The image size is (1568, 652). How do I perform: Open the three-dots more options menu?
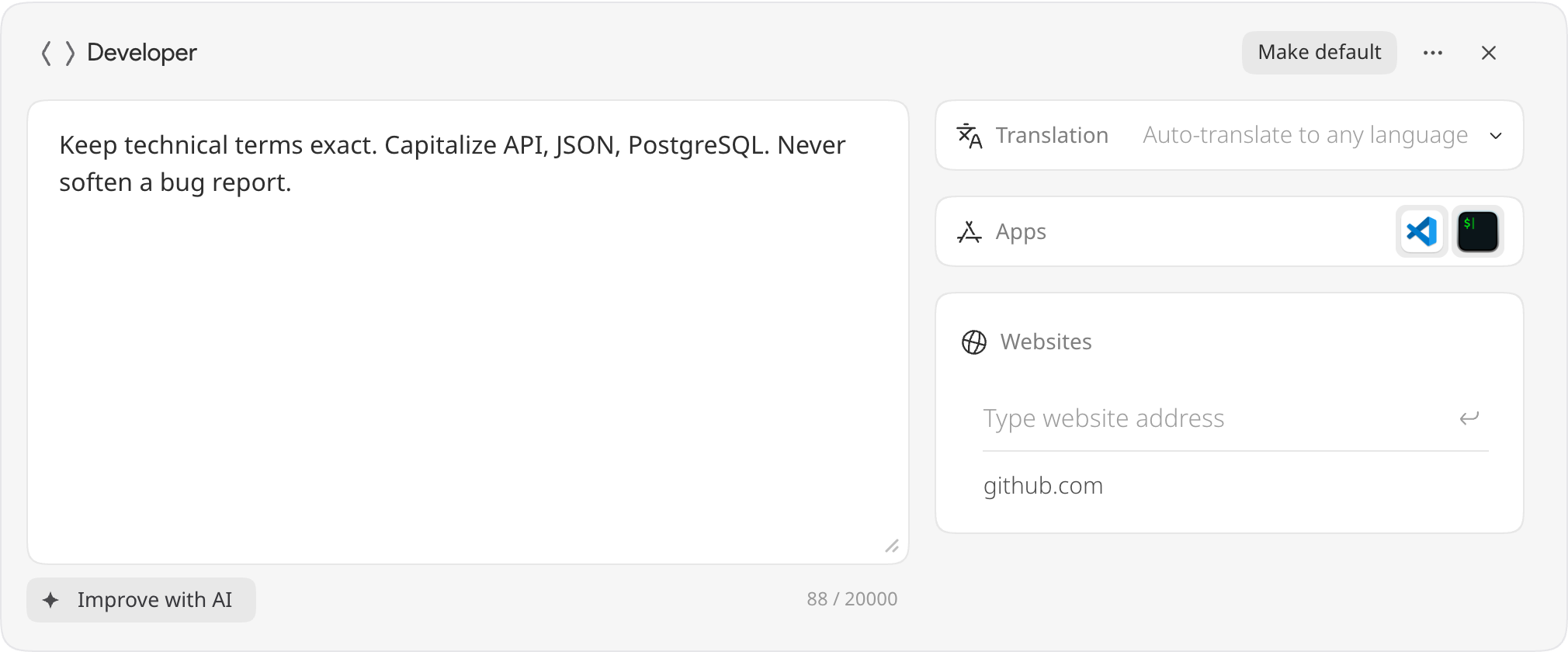(x=1433, y=53)
